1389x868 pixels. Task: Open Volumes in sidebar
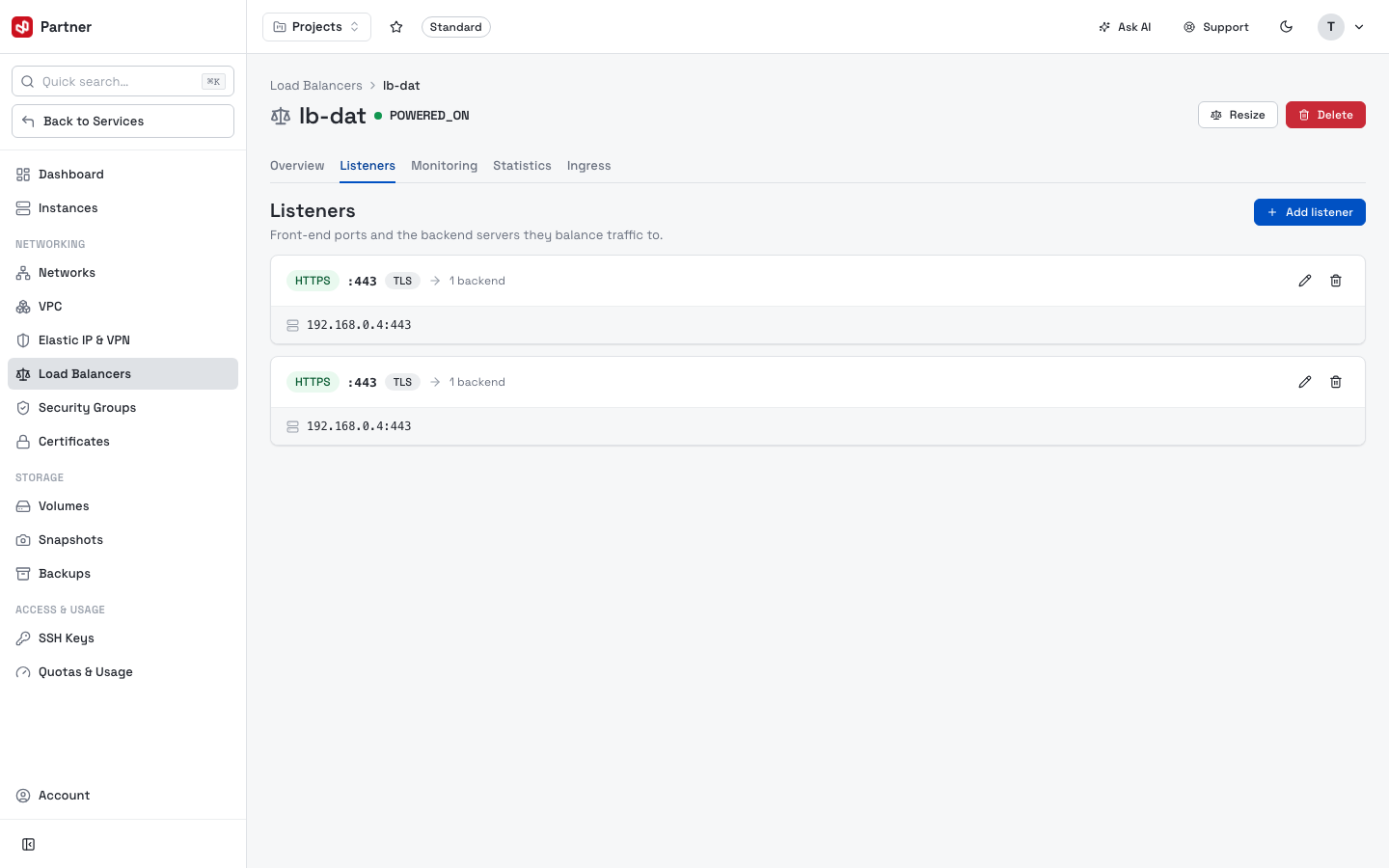[x=123, y=506]
